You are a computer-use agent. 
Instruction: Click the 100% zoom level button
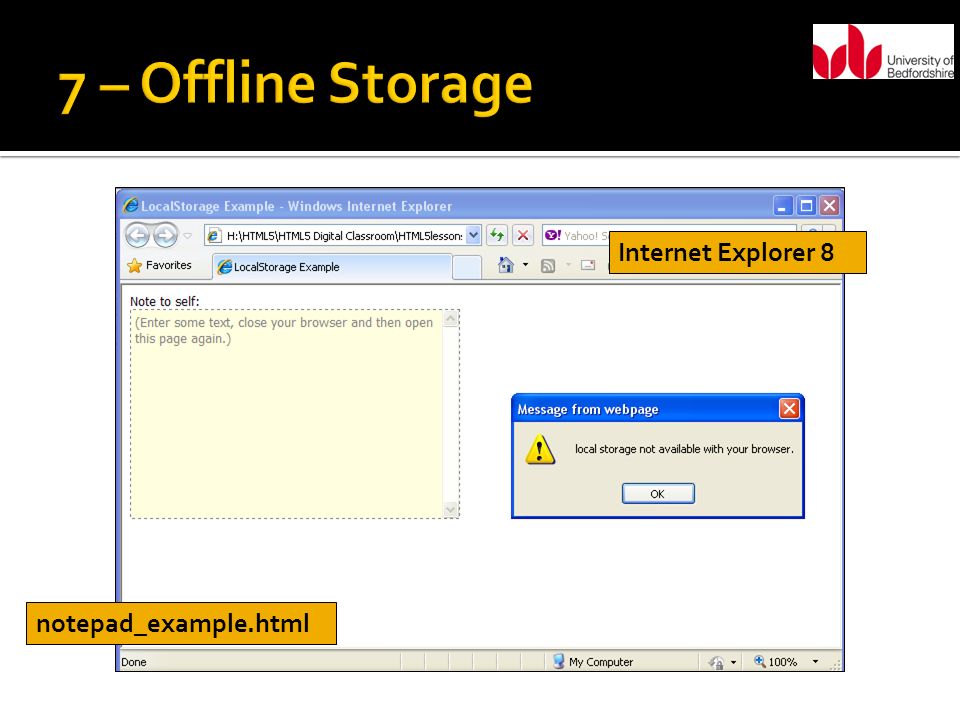tap(775, 662)
